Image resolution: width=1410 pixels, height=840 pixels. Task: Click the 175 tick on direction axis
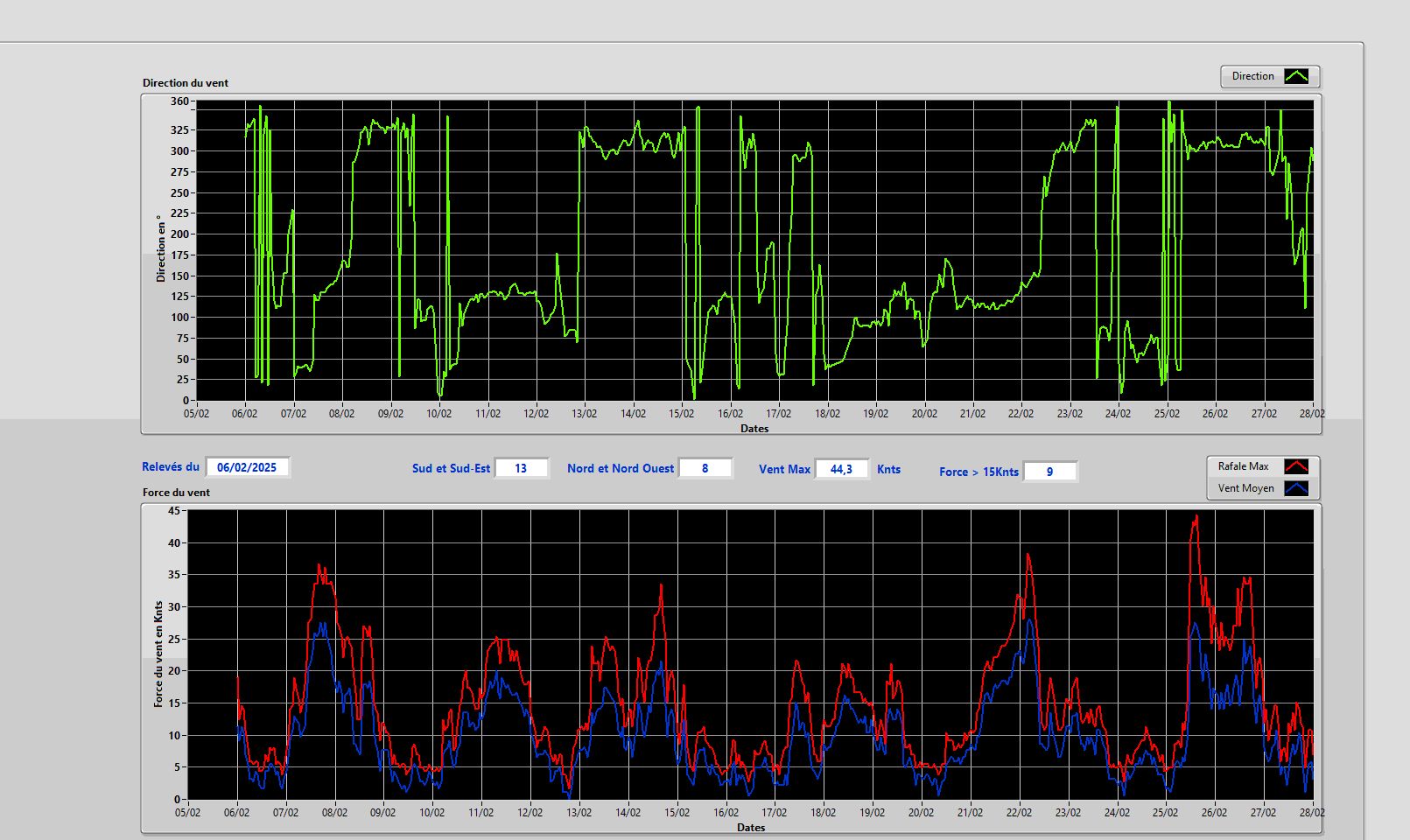coord(179,255)
